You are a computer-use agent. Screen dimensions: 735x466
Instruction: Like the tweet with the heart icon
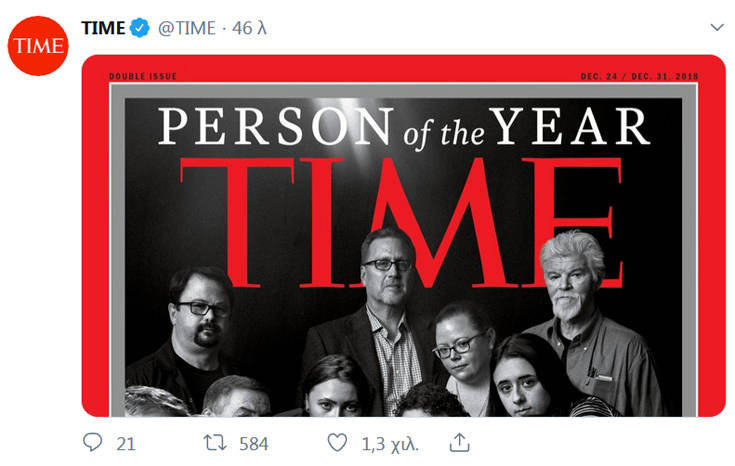point(337,442)
